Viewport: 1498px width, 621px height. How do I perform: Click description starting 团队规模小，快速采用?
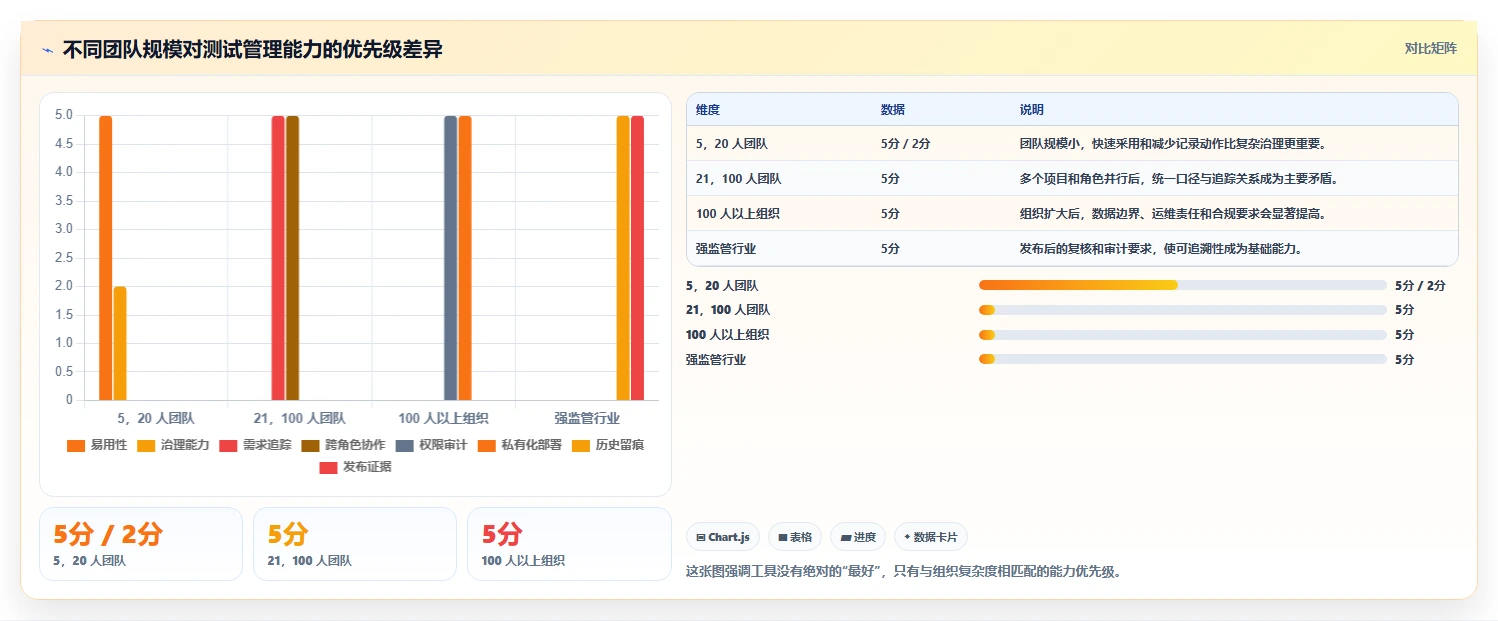click(1173, 144)
